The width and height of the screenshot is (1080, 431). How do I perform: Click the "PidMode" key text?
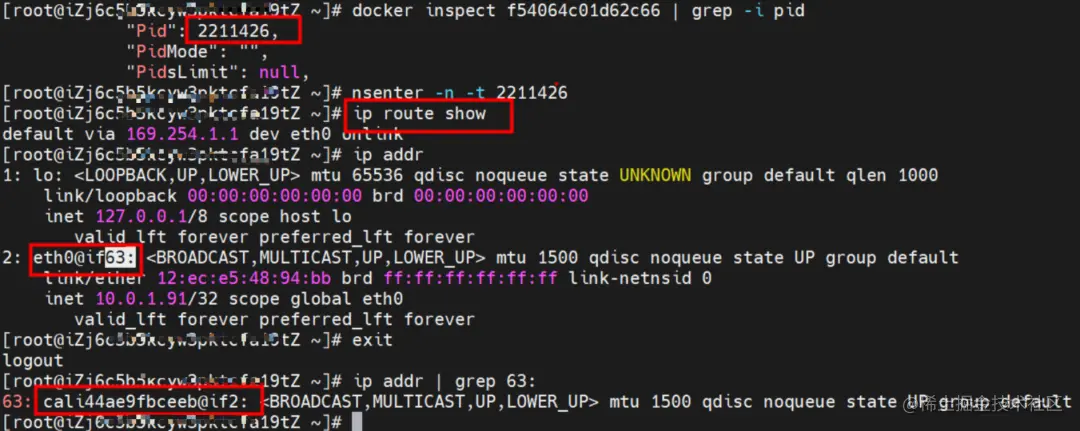167,52
